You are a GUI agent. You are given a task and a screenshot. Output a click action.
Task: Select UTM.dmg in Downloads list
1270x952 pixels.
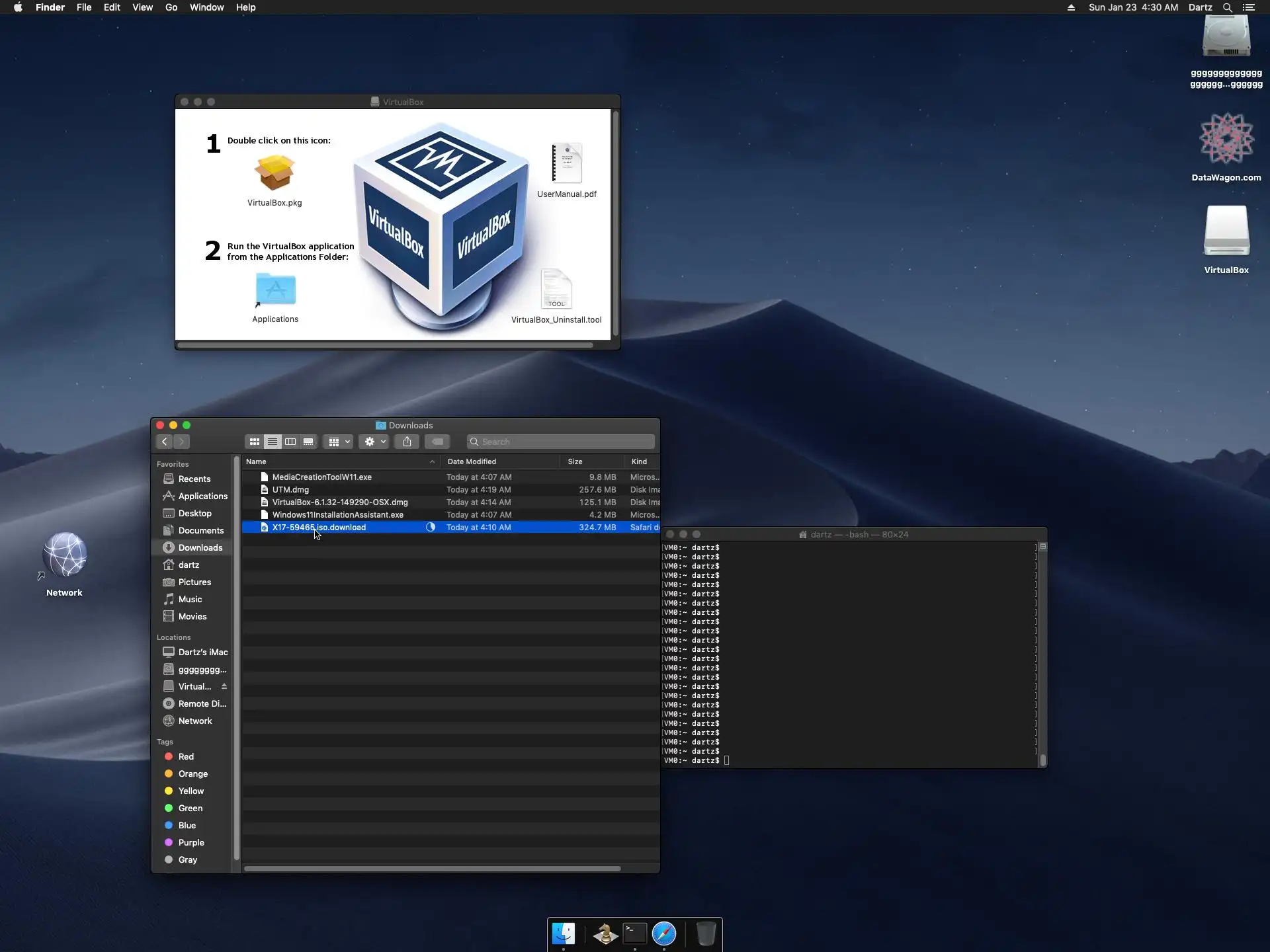point(290,490)
